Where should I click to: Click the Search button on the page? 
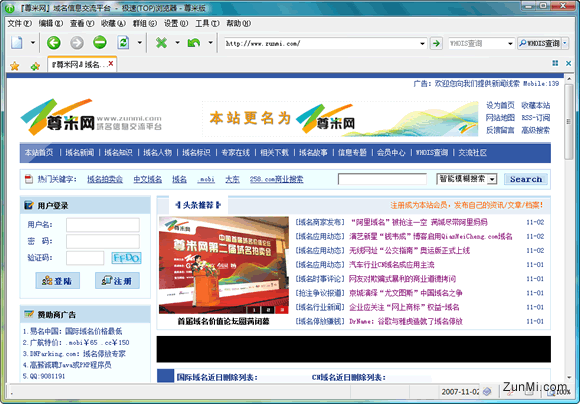click(526, 179)
